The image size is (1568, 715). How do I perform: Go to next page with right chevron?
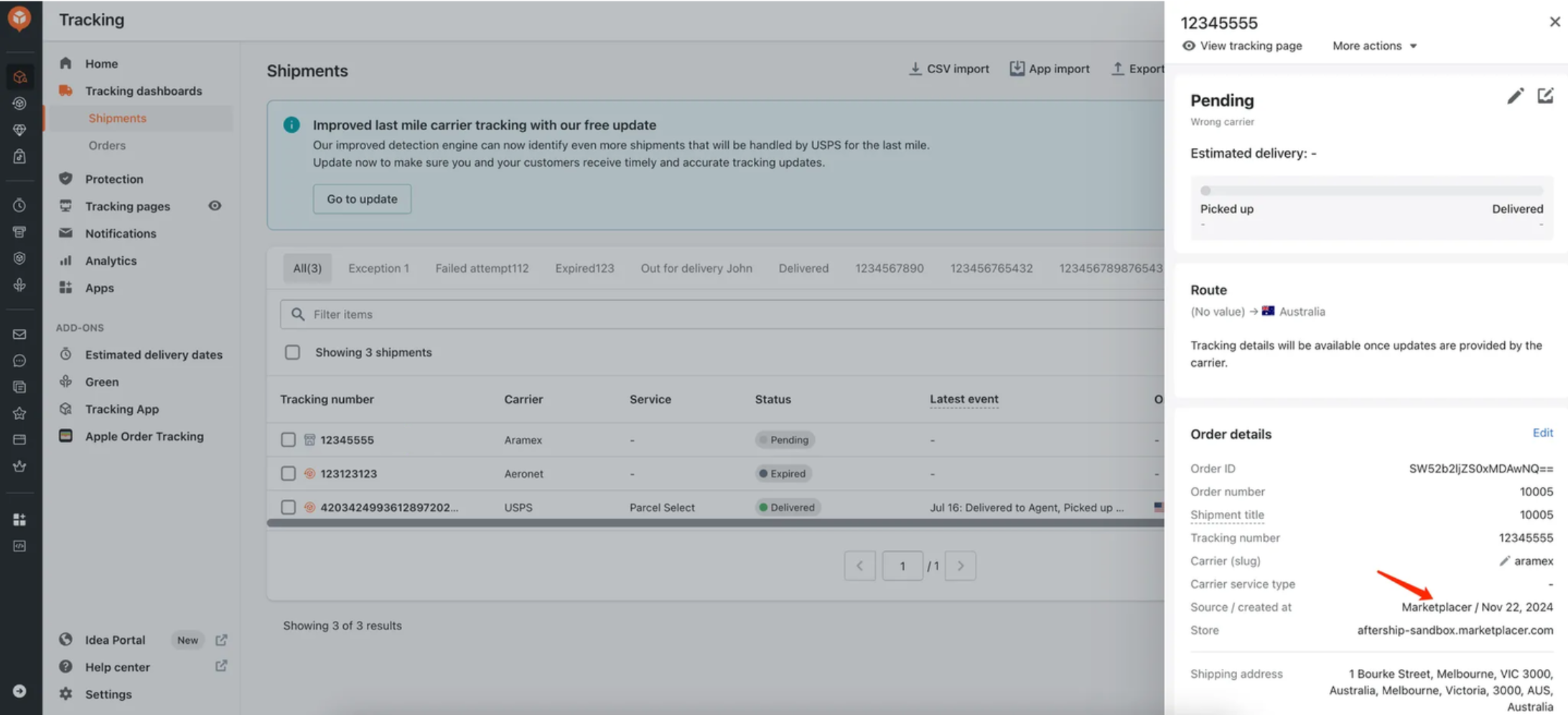coord(960,566)
